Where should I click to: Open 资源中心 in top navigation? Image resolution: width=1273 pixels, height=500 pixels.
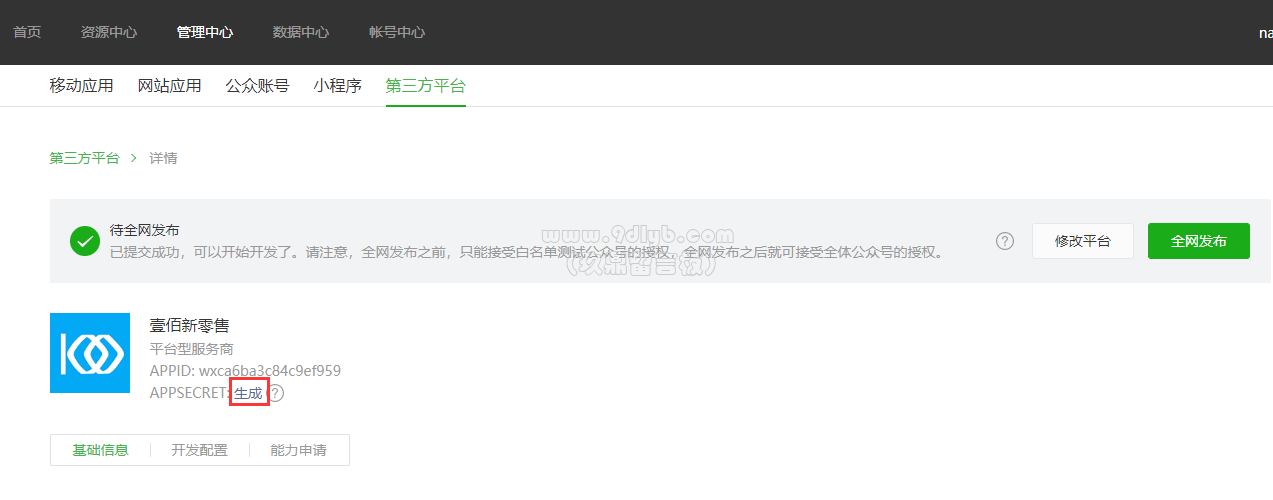coord(109,32)
